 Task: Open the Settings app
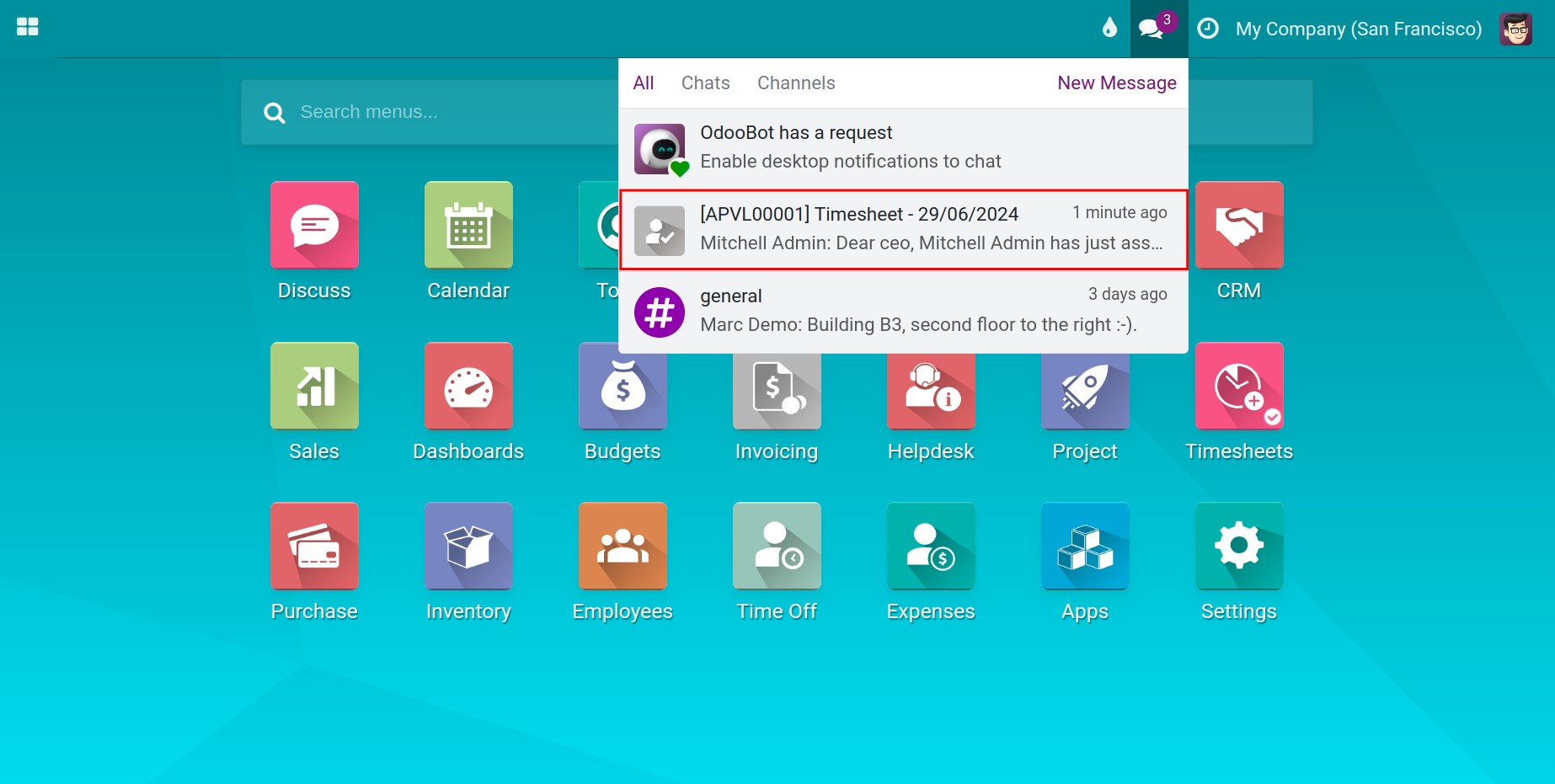point(1239,546)
